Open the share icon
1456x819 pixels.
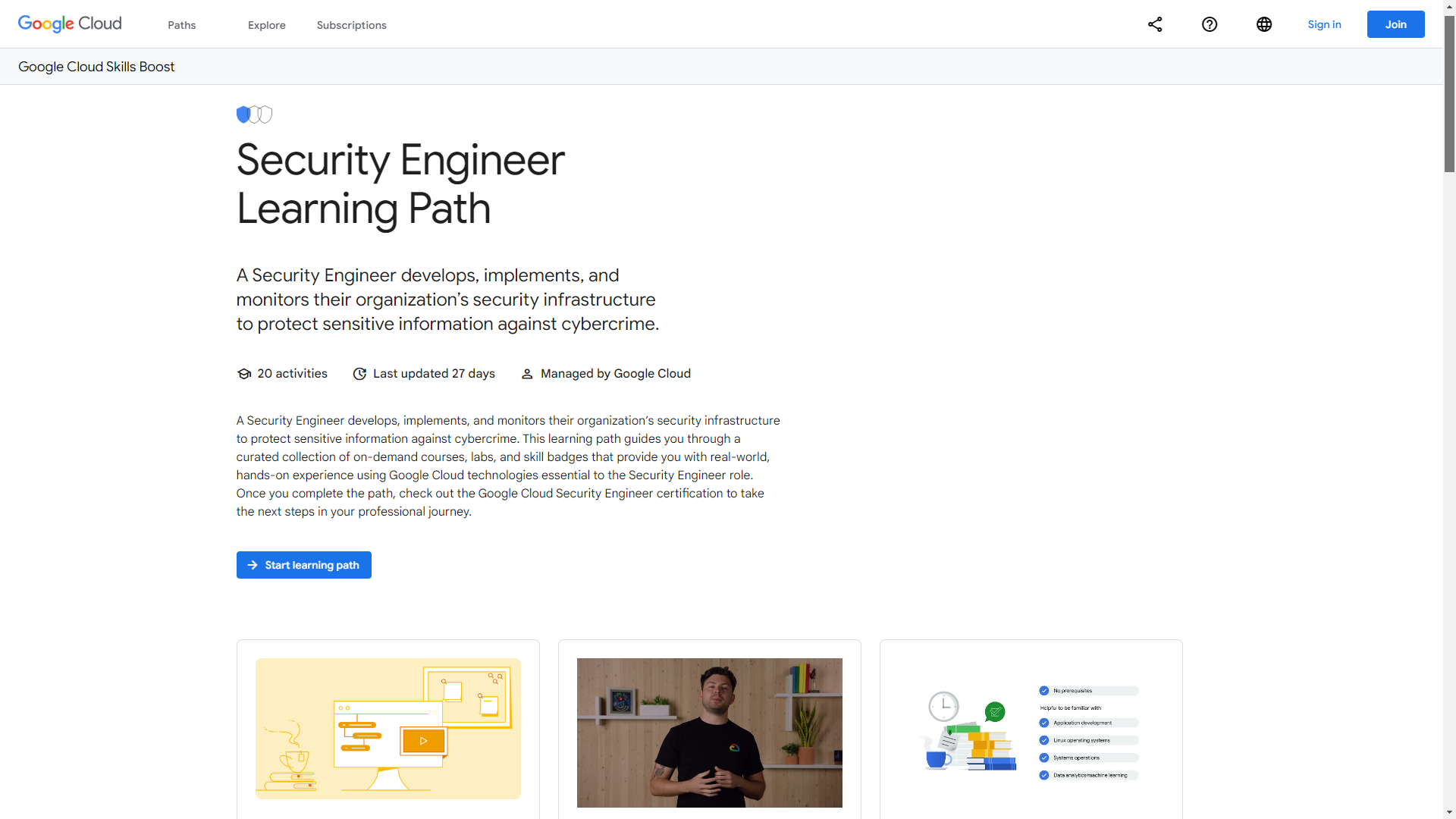point(1155,24)
